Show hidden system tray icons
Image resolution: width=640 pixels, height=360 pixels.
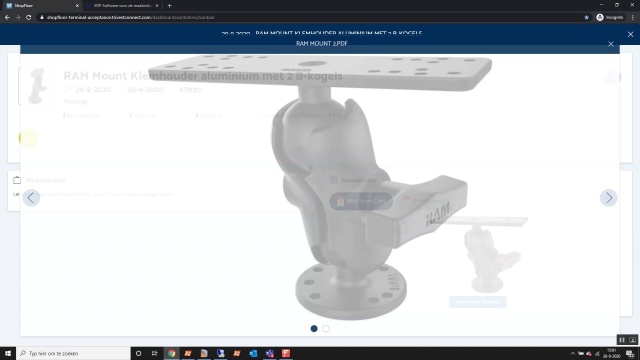tap(572, 353)
